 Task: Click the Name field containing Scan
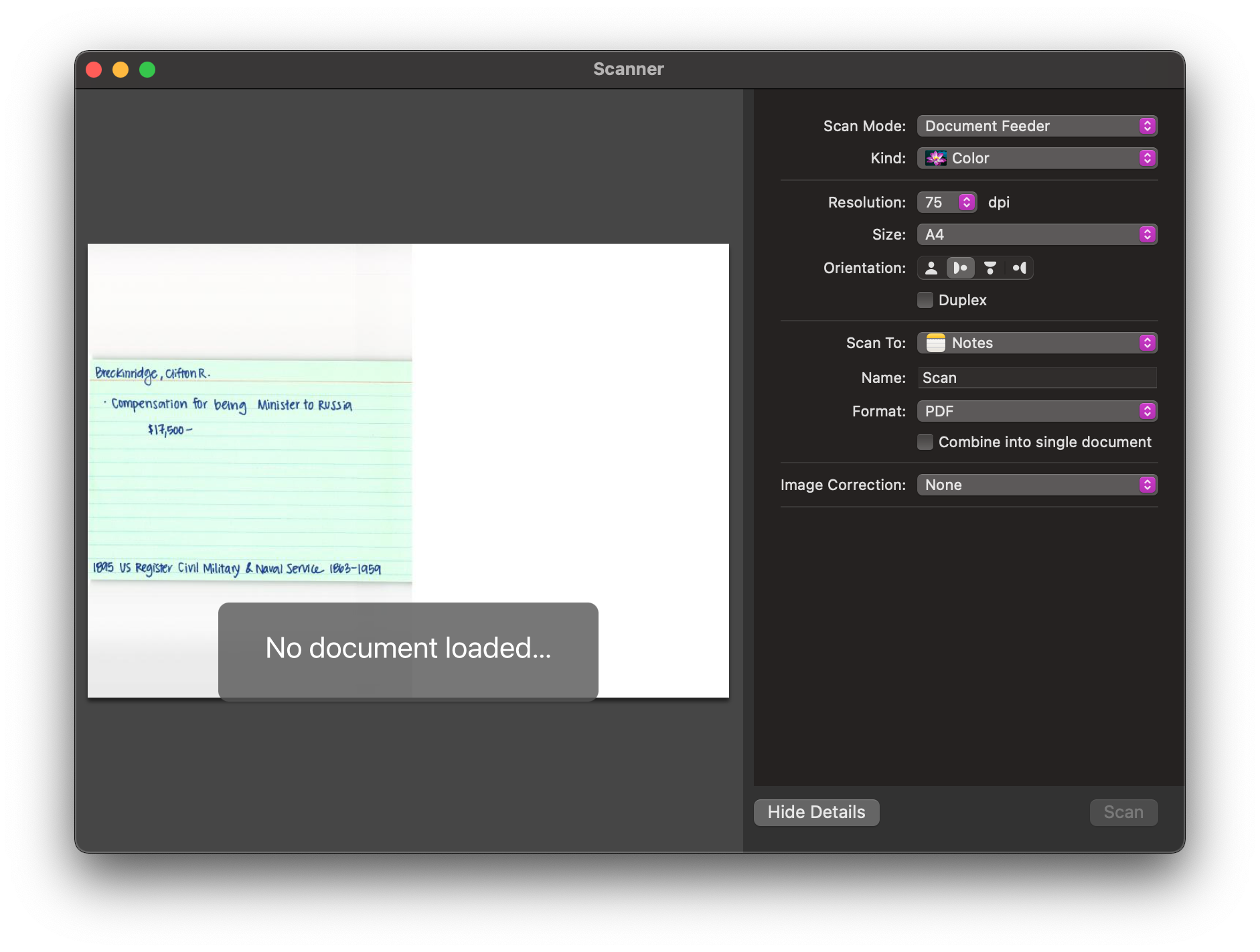pyautogui.click(x=1036, y=377)
